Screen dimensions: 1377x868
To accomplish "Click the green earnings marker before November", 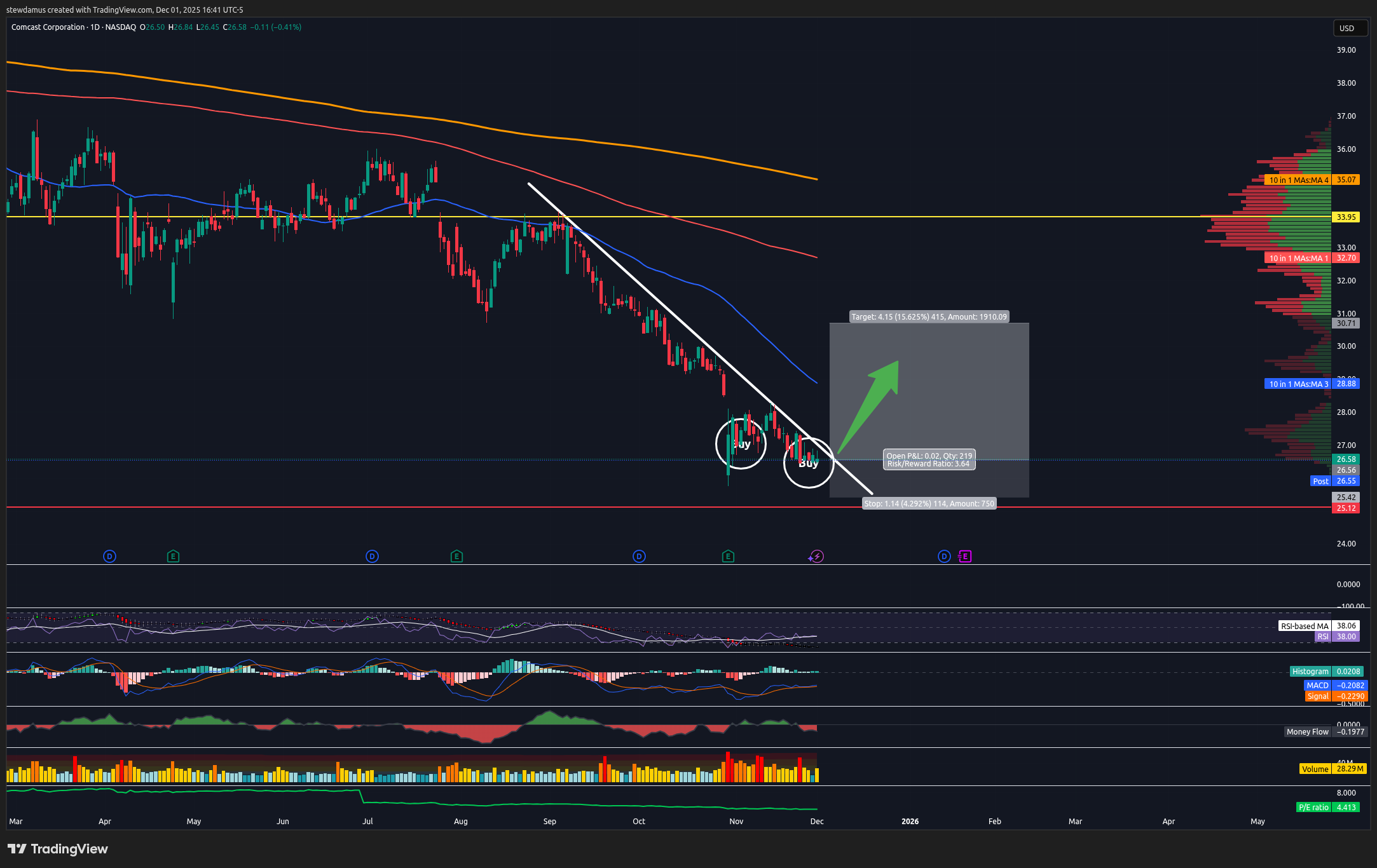I will [728, 557].
